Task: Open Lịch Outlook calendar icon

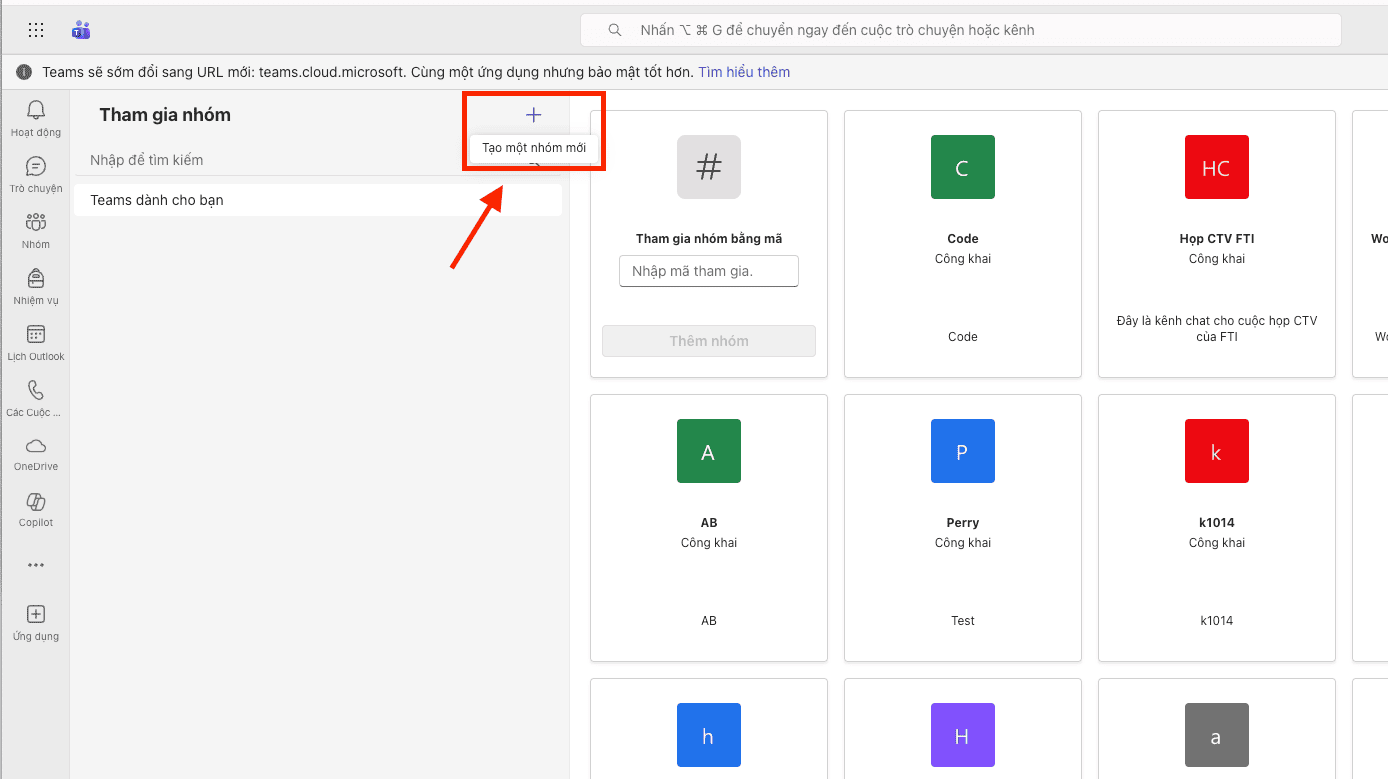Action: pyautogui.click(x=36, y=334)
